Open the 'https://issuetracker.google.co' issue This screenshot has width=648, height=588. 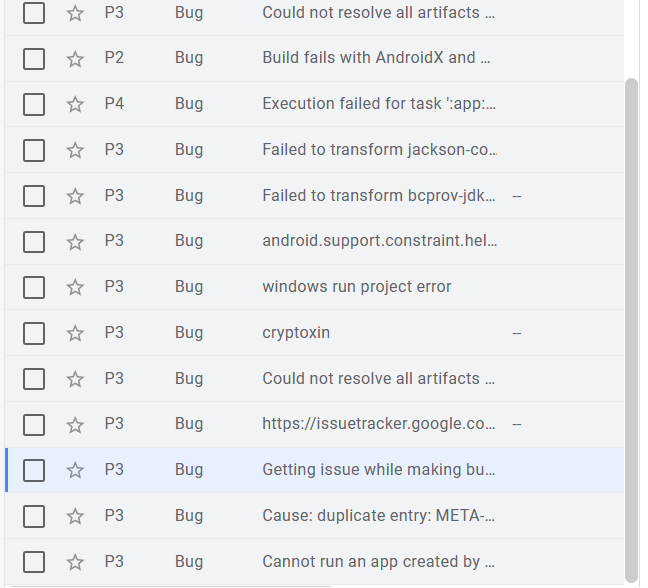pyautogui.click(x=378, y=424)
